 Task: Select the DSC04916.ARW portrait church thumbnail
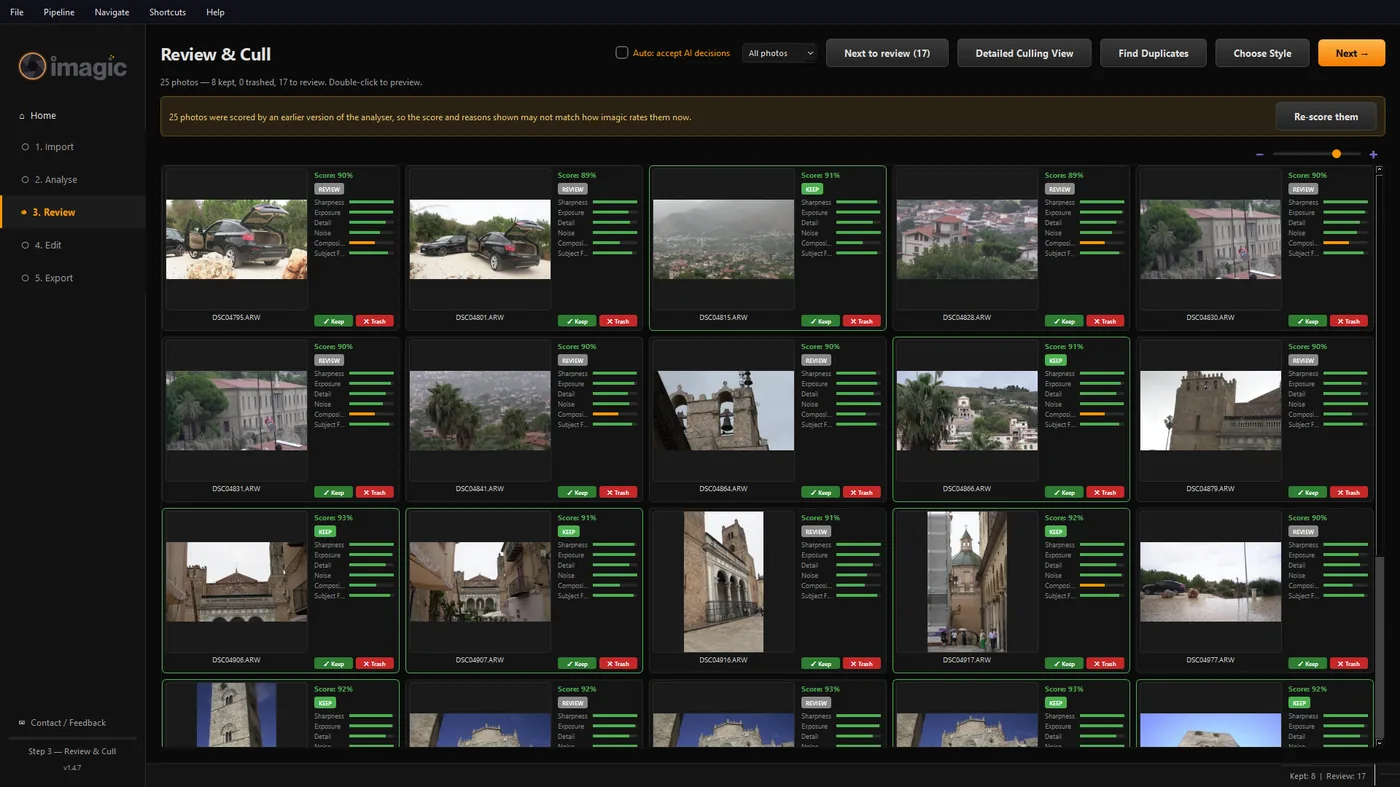[724, 582]
